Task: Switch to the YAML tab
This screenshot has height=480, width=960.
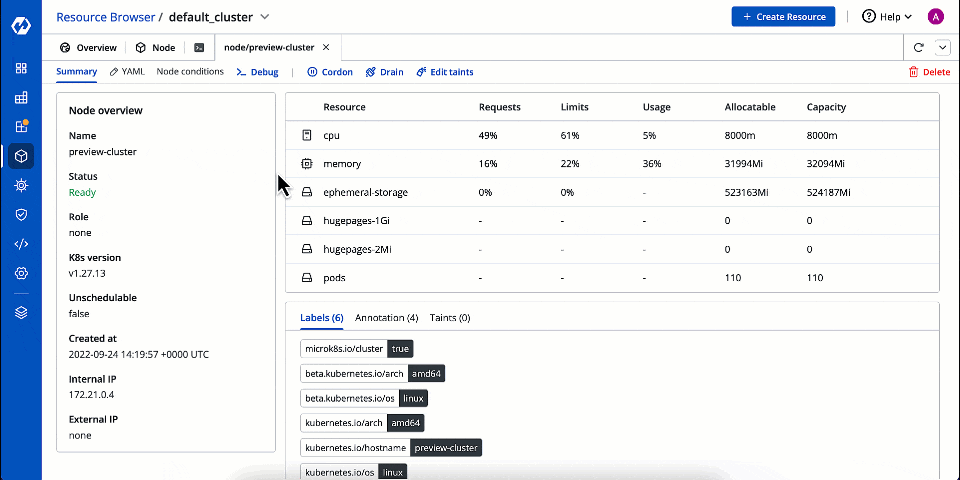Action: tap(127, 72)
